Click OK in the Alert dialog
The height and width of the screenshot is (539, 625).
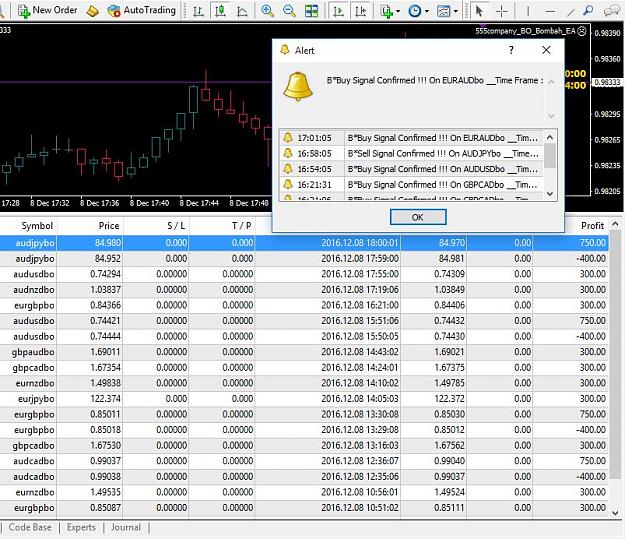418,217
